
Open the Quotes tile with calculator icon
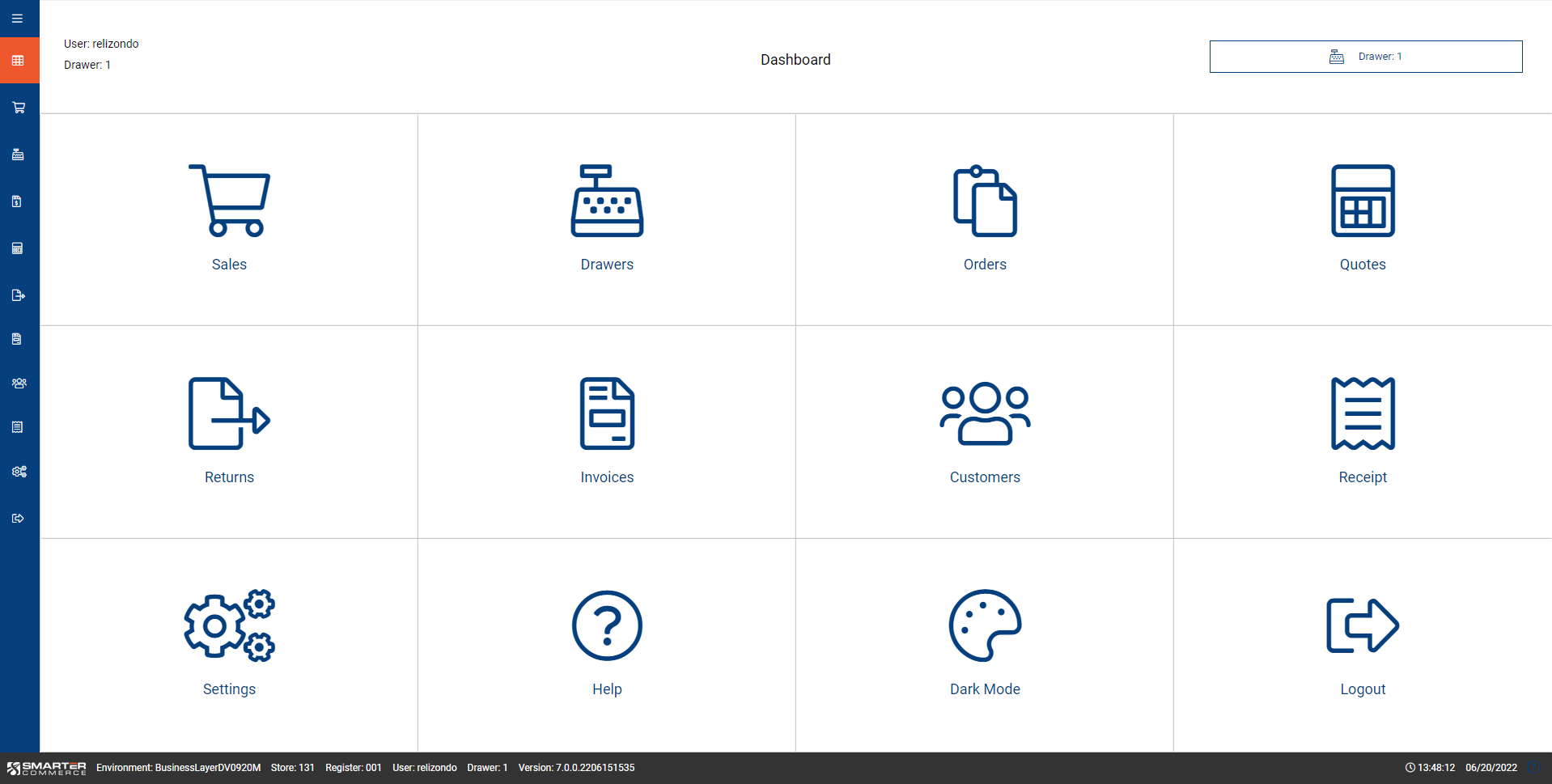pyautogui.click(x=1363, y=219)
